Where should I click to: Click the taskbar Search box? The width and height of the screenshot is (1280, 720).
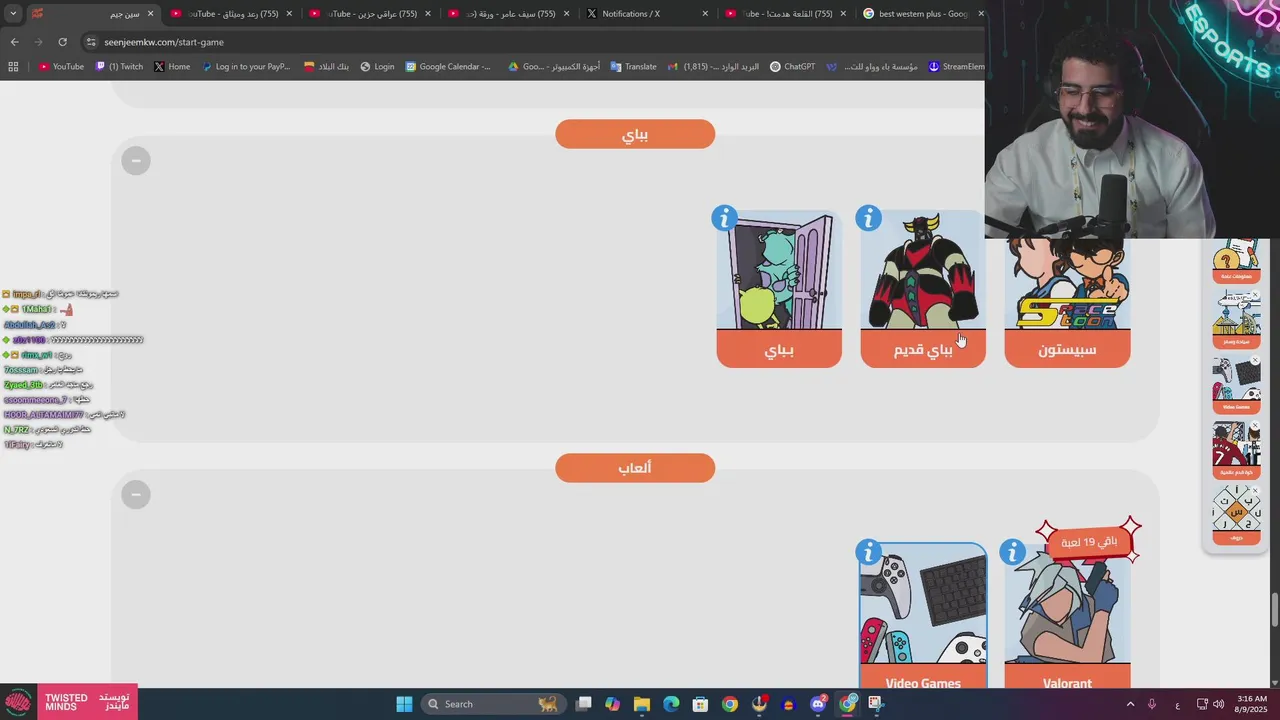[x=492, y=704]
